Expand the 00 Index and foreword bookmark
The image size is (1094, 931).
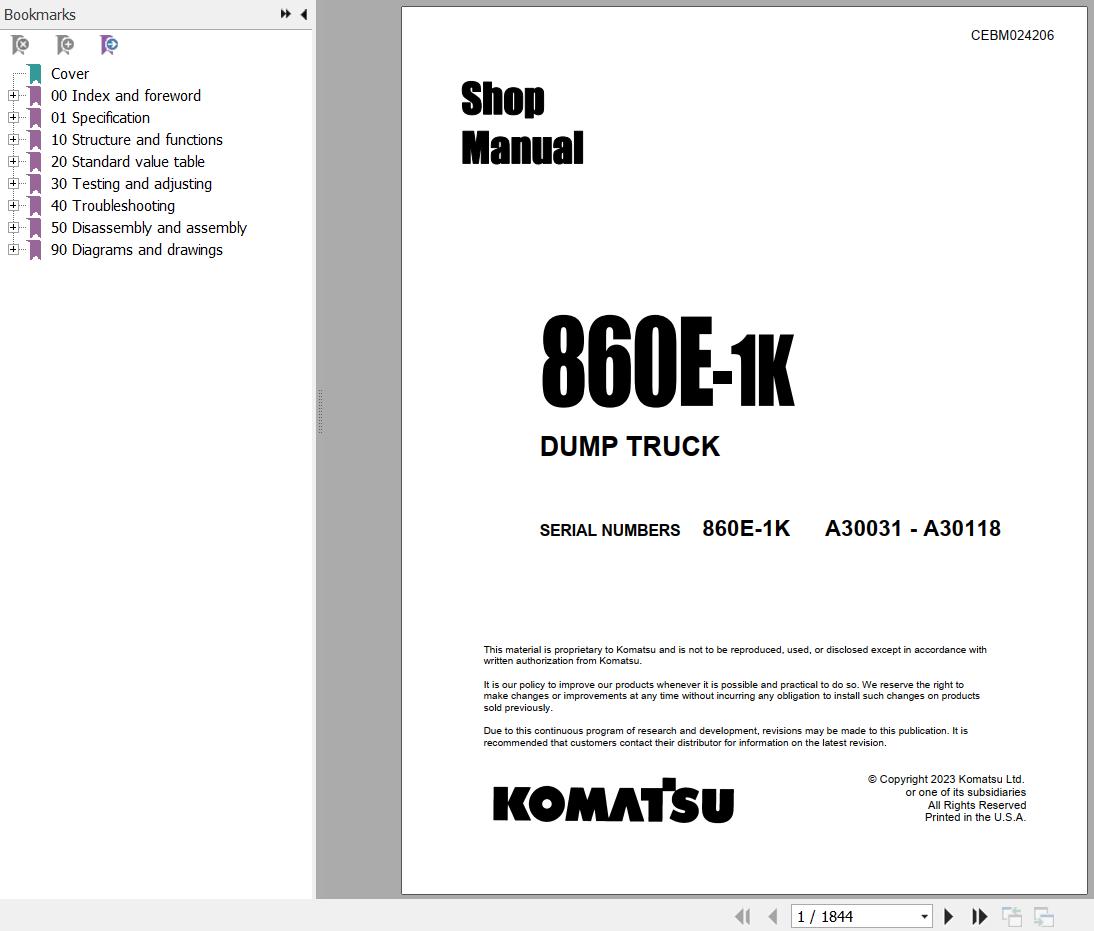pos(13,96)
